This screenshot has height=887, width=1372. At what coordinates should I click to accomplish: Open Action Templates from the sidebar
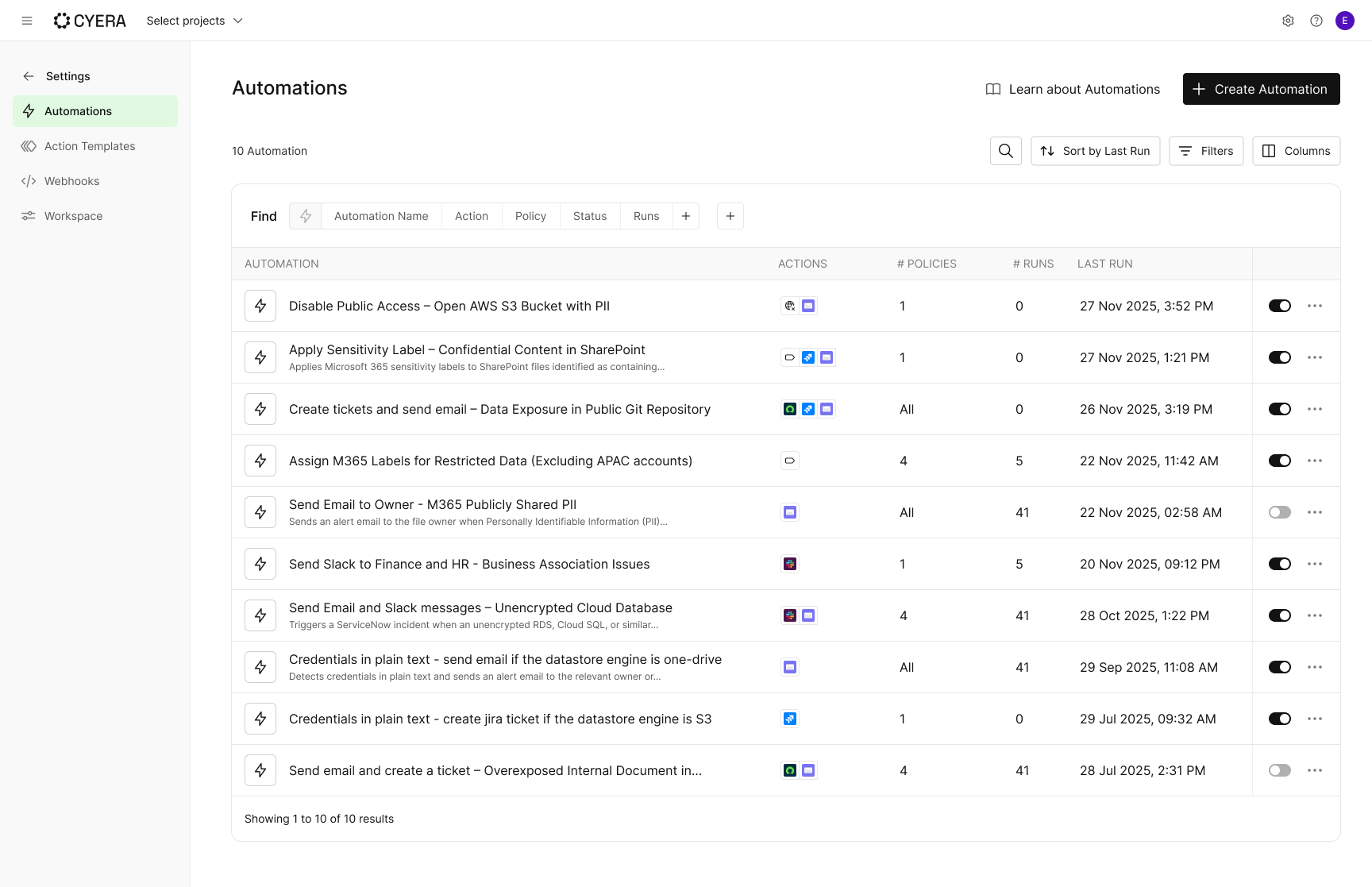click(x=89, y=145)
